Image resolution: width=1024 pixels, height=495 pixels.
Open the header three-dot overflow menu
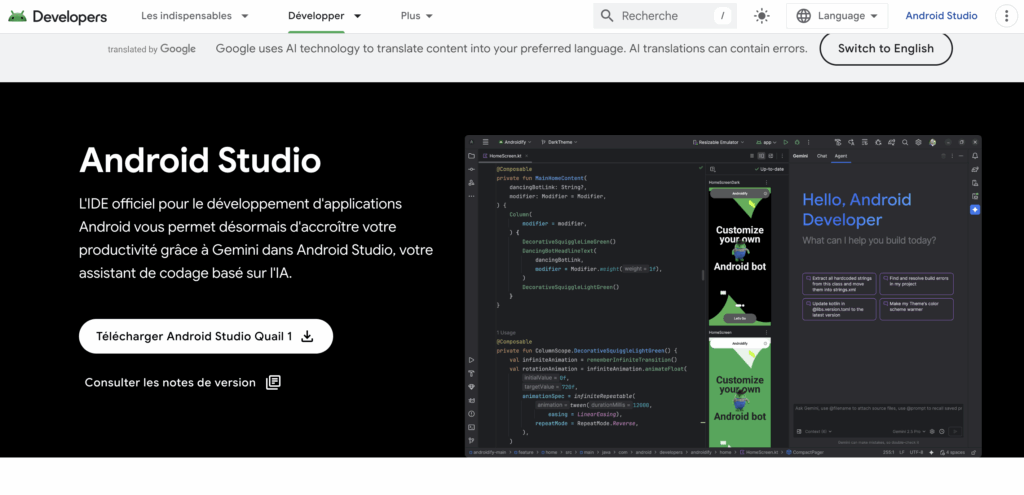tap(1005, 16)
